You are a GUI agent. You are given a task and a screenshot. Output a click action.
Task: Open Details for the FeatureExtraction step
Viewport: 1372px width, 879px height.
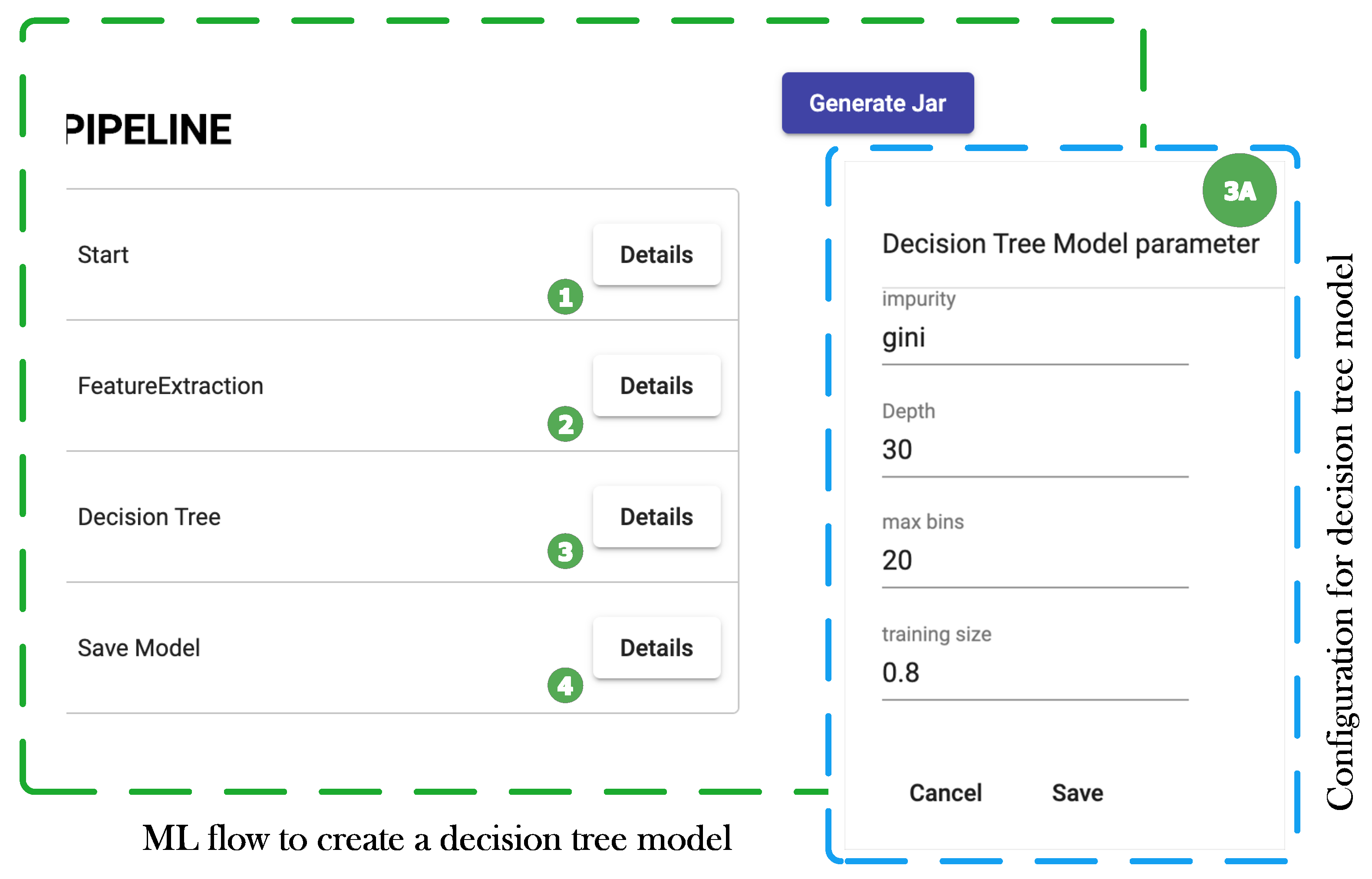[656, 386]
